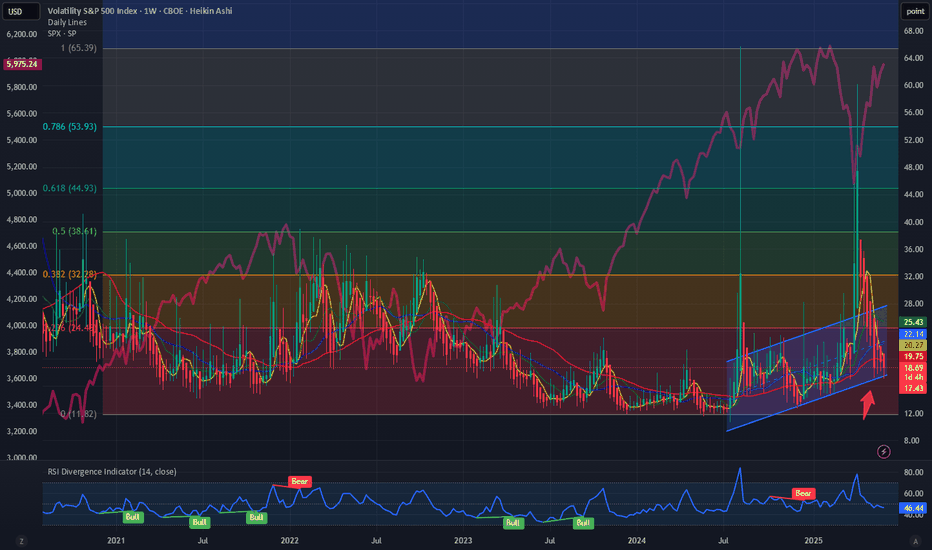Click the Fibonacci level label '1 (65.39)'
The image size is (932, 550).
tap(78, 48)
